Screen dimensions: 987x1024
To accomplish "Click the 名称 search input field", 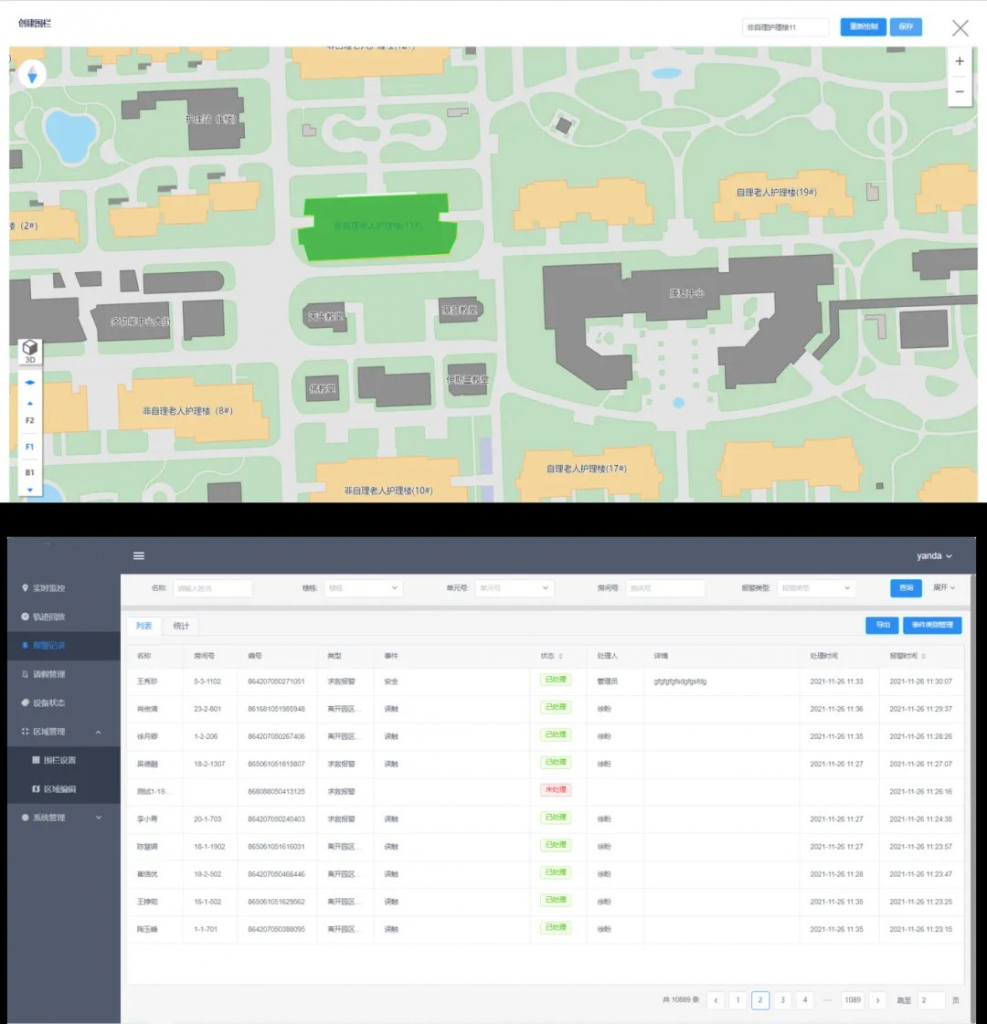I will (212, 588).
